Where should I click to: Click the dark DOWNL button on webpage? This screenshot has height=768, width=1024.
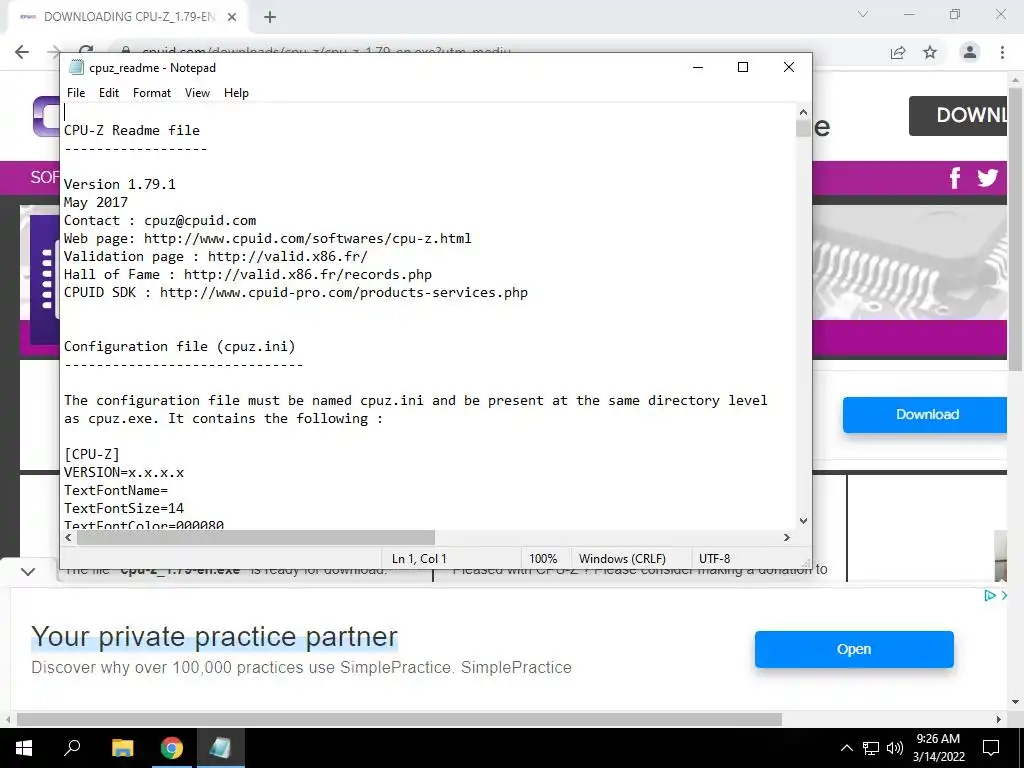(x=958, y=116)
